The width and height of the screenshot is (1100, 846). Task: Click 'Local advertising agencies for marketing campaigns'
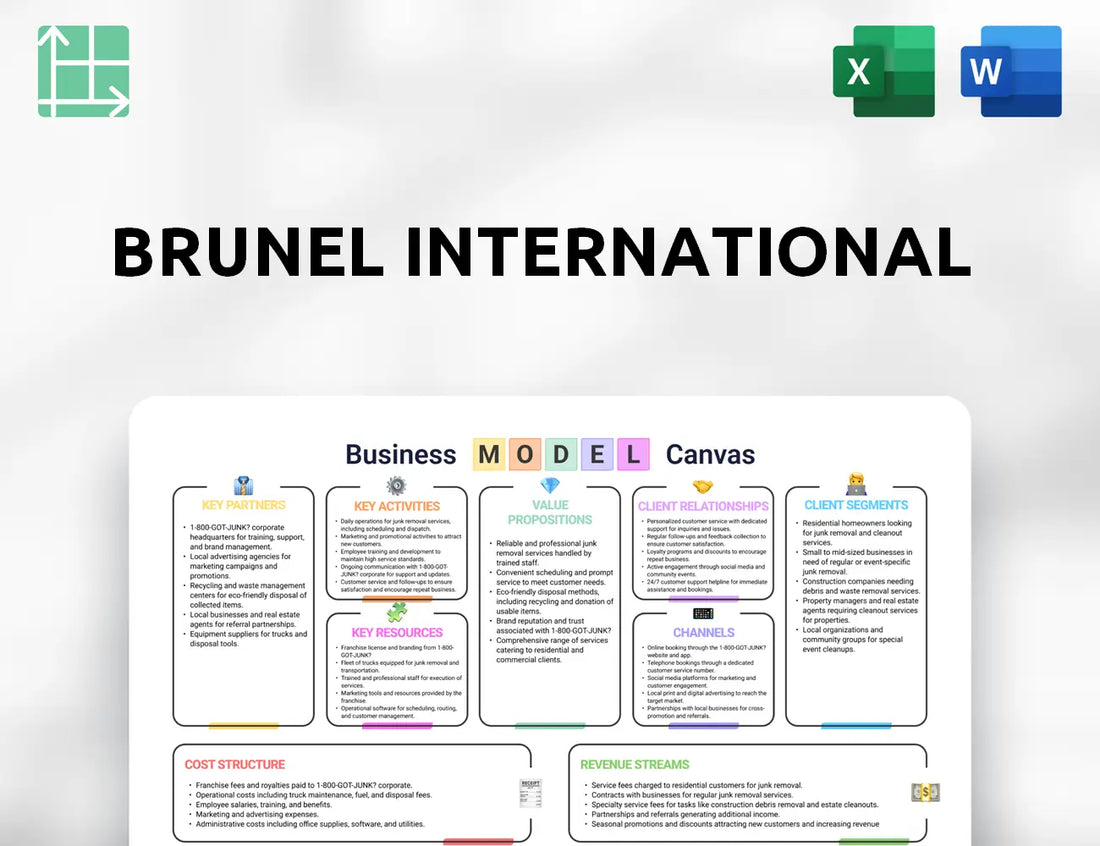pyautogui.click(x=240, y=566)
